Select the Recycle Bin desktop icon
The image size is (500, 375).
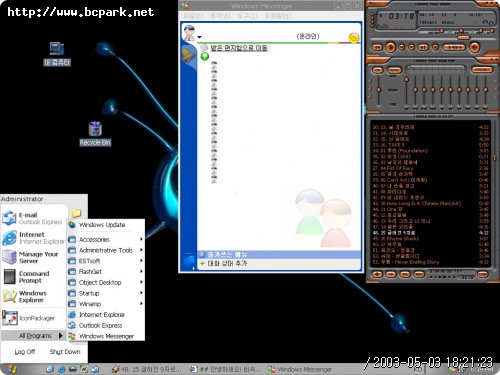tap(95, 133)
